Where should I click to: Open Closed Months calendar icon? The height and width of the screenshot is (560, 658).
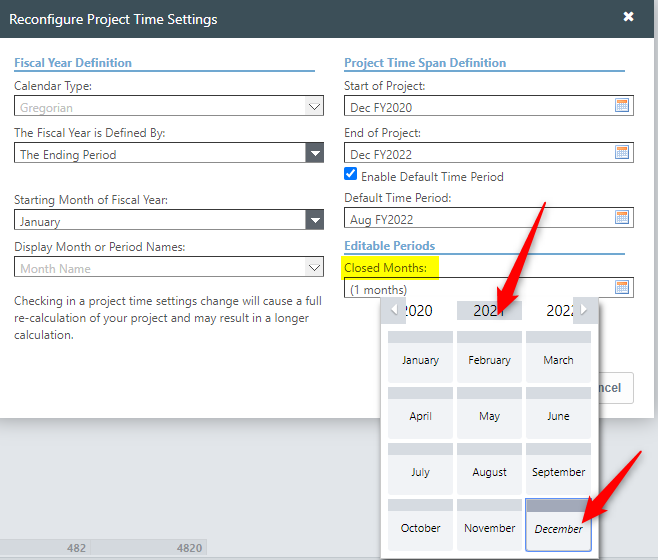pos(622,288)
